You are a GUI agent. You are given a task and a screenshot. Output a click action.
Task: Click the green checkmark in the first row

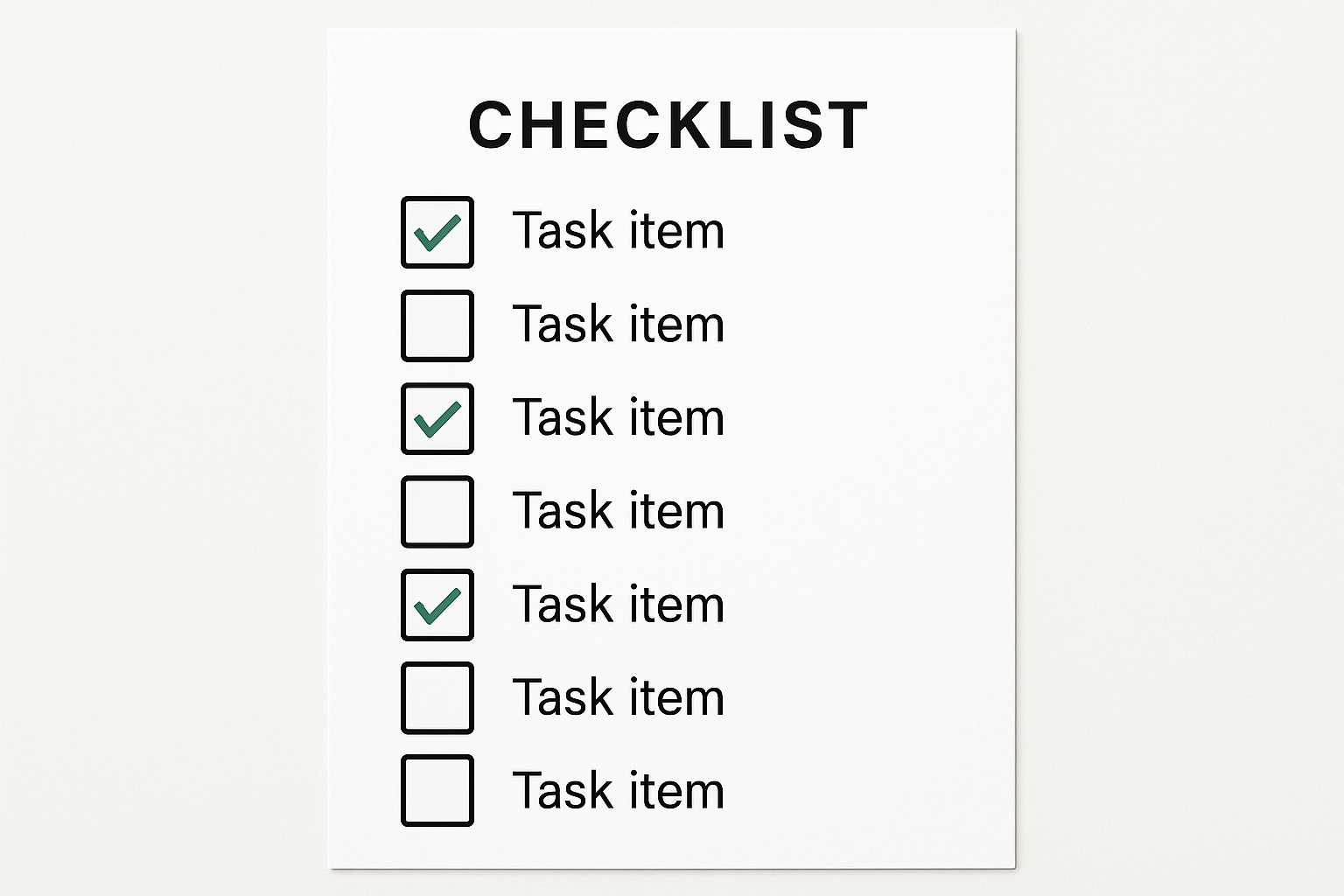pyautogui.click(x=437, y=233)
